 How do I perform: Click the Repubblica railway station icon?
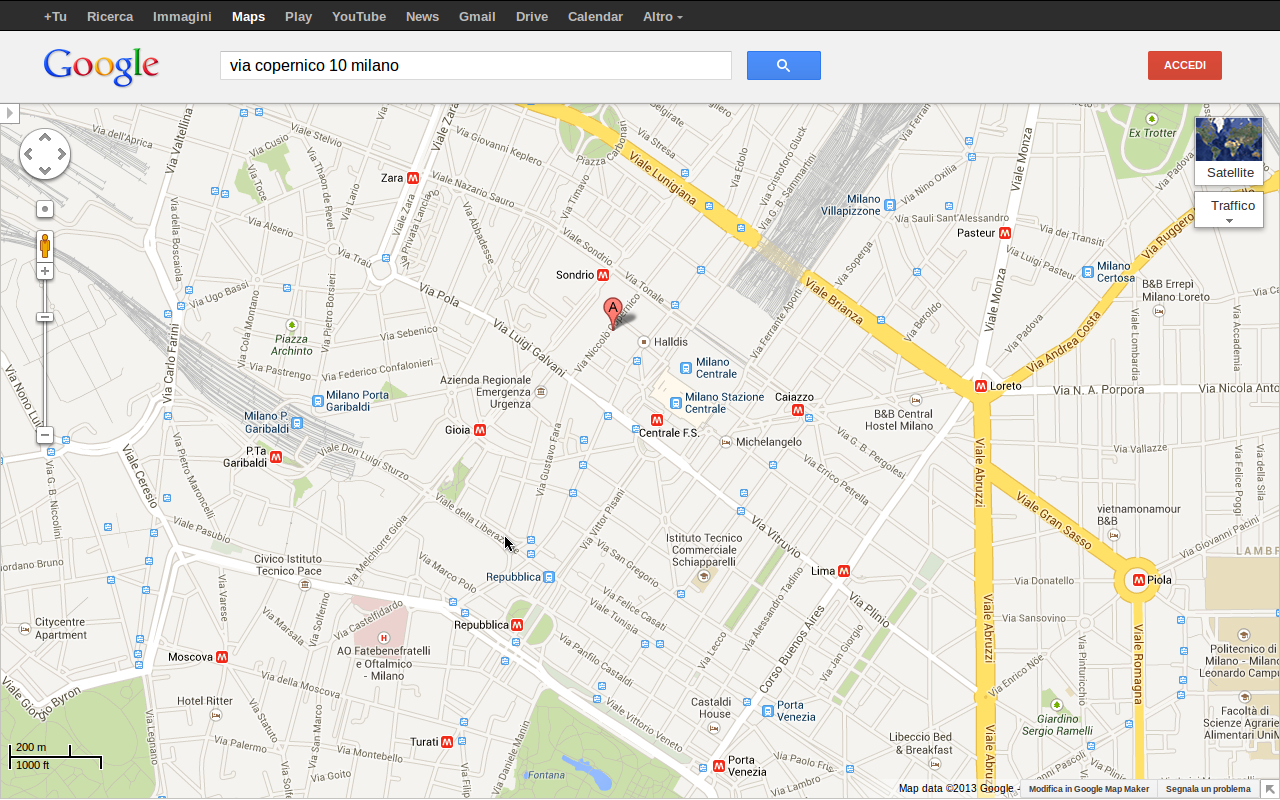click(x=549, y=577)
